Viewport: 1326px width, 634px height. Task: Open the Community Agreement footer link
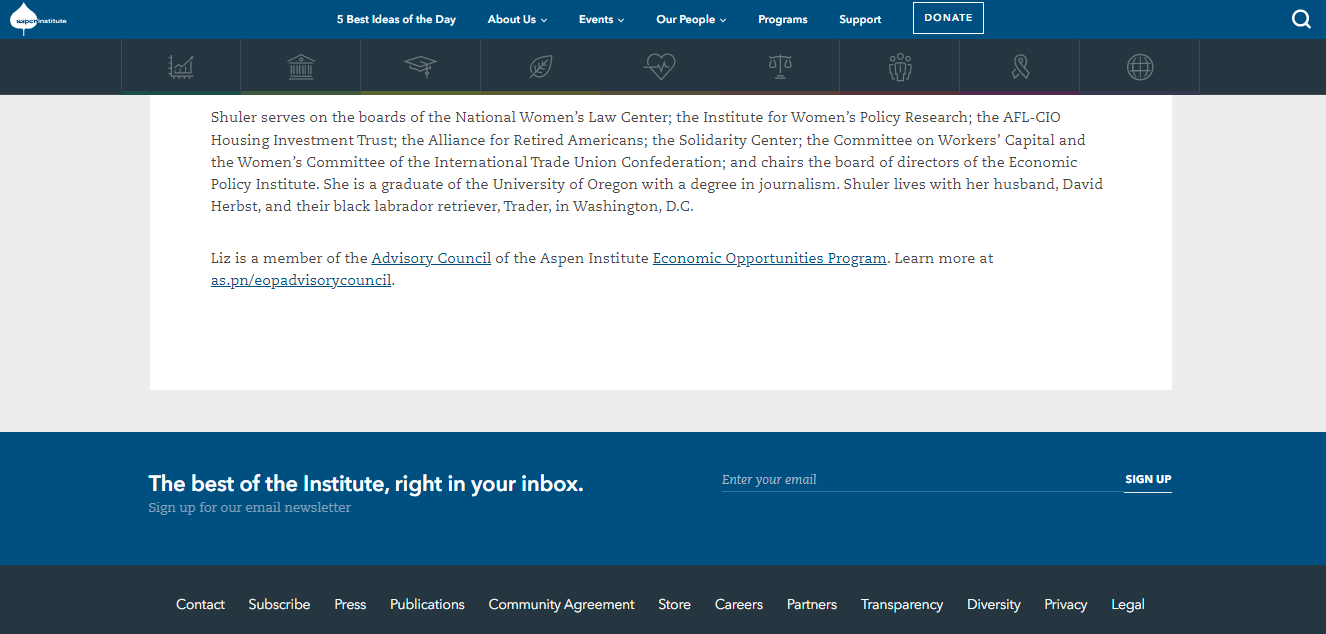[561, 604]
